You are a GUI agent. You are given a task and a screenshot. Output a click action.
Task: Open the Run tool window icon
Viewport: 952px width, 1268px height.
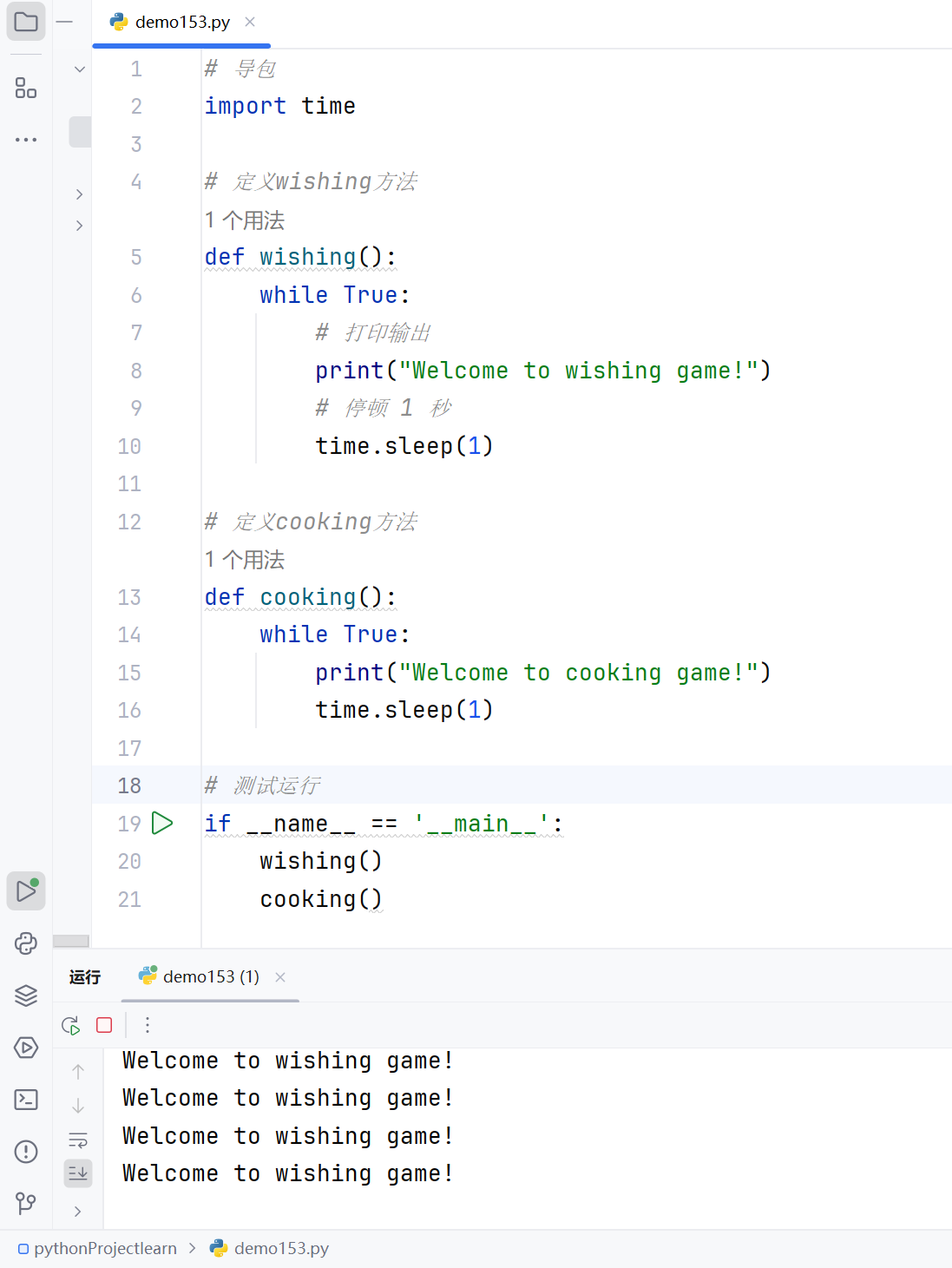click(x=26, y=890)
